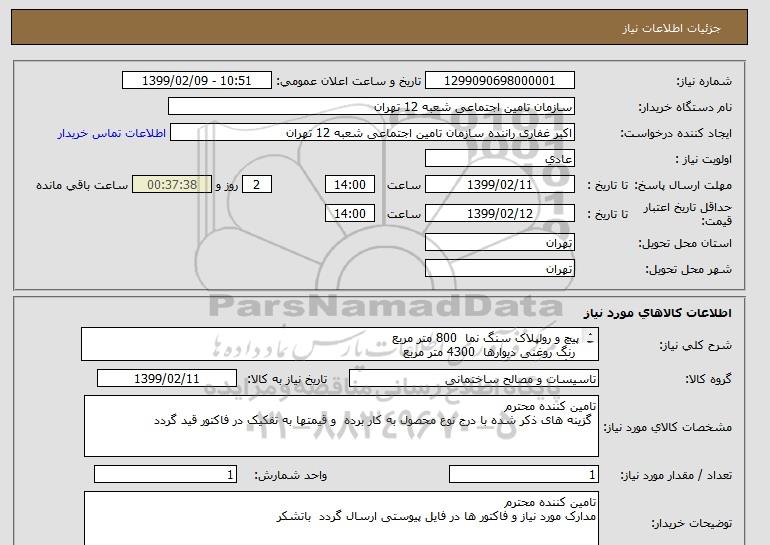The height and width of the screenshot is (545, 770).
Task: Click the remaining time countdown 00:37:38
Action: [x=172, y=185]
